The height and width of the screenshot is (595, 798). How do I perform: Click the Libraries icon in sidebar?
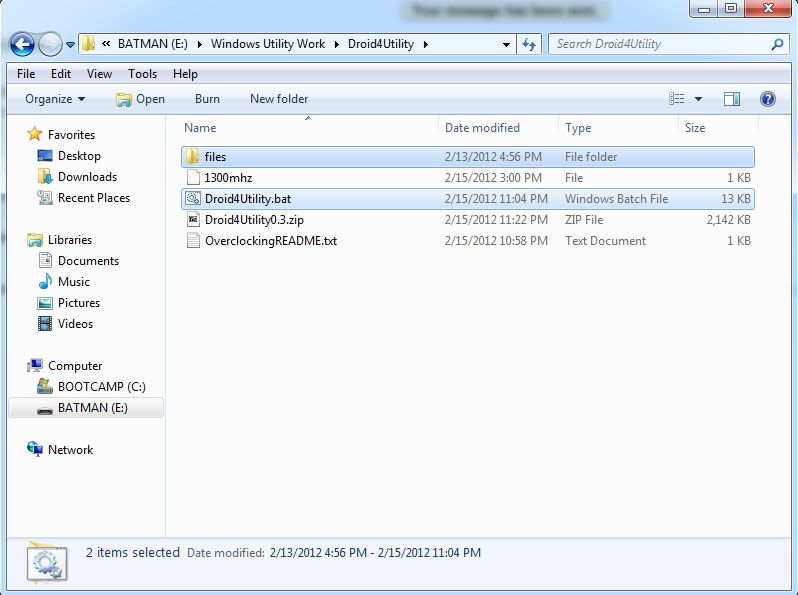tap(35, 240)
